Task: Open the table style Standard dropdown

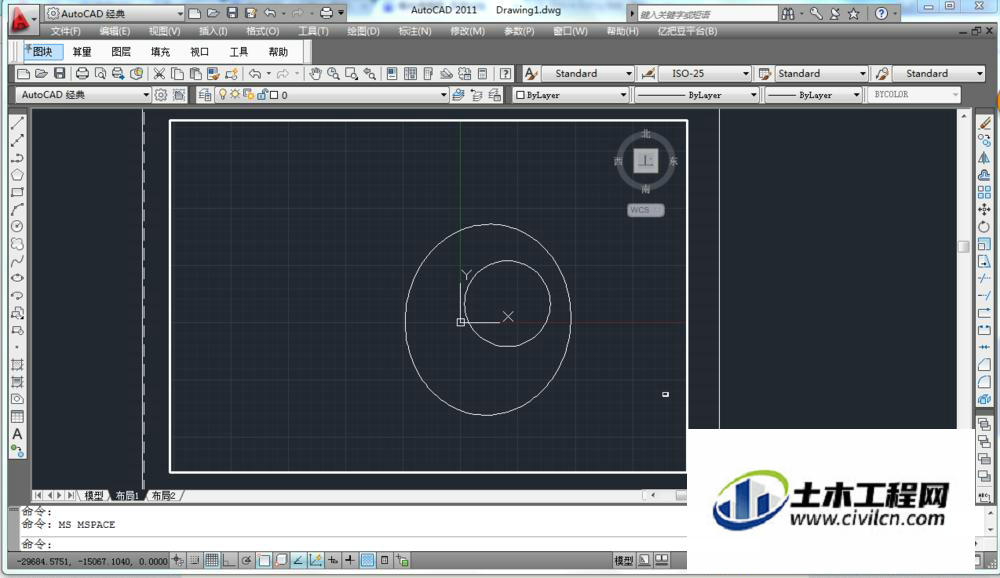Action: [x=821, y=74]
